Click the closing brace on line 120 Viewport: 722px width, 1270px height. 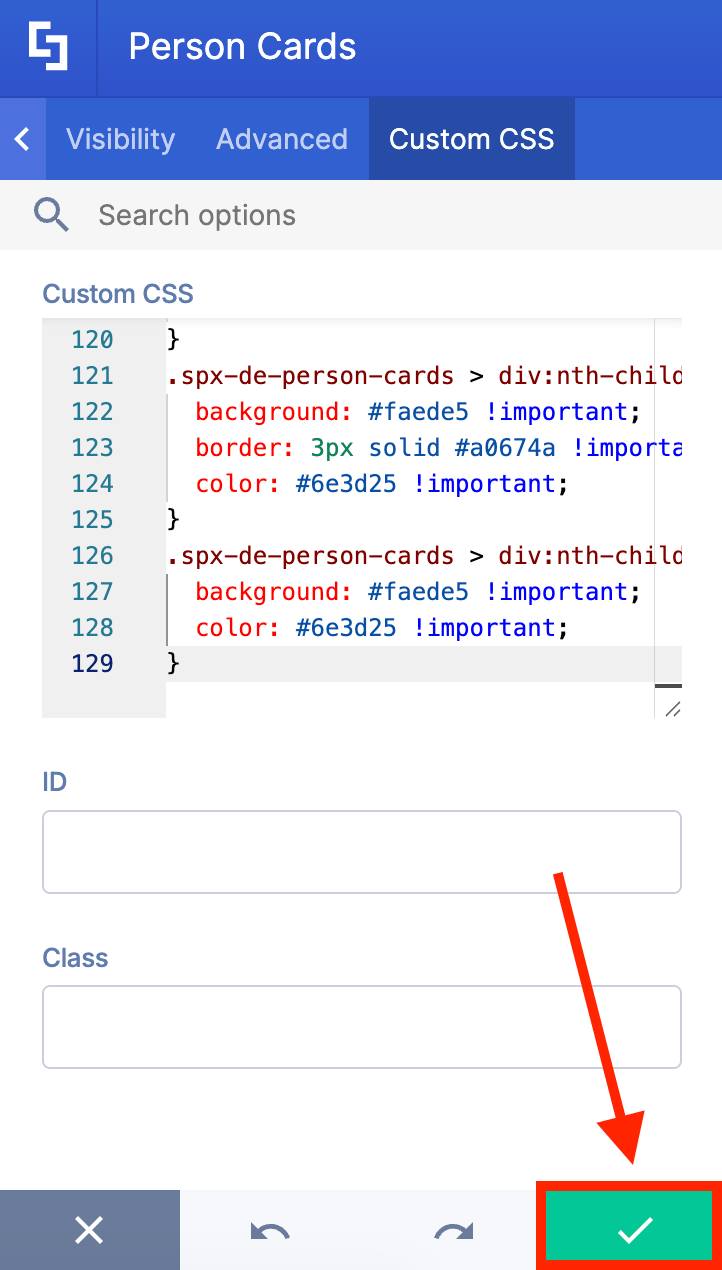tap(173, 340)
